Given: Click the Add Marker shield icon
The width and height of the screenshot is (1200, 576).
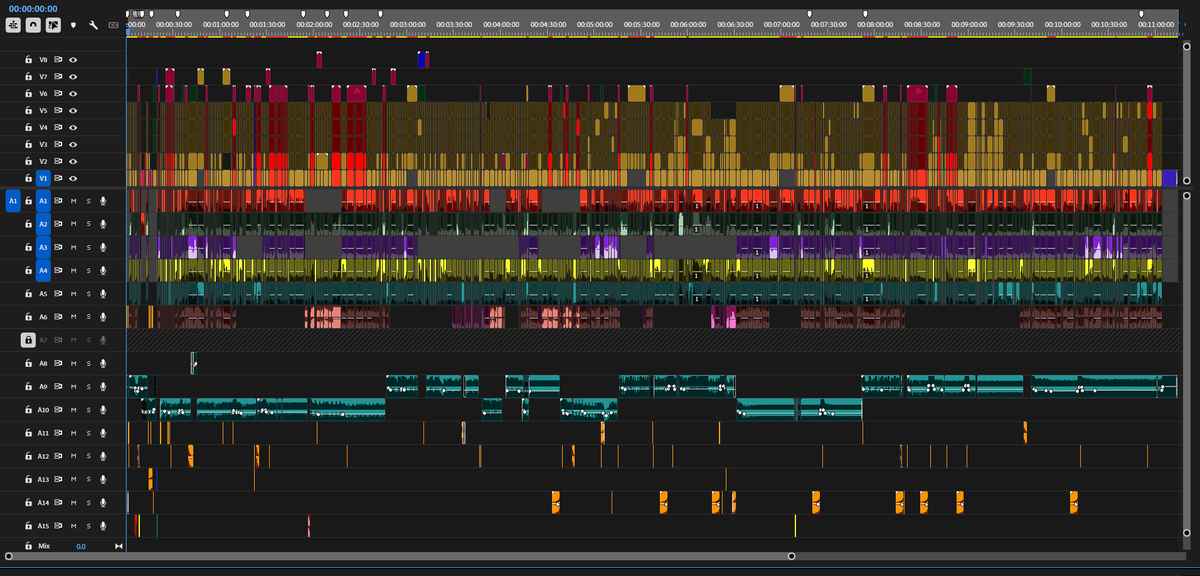Looking at the screenshot, I should (73, 24).
